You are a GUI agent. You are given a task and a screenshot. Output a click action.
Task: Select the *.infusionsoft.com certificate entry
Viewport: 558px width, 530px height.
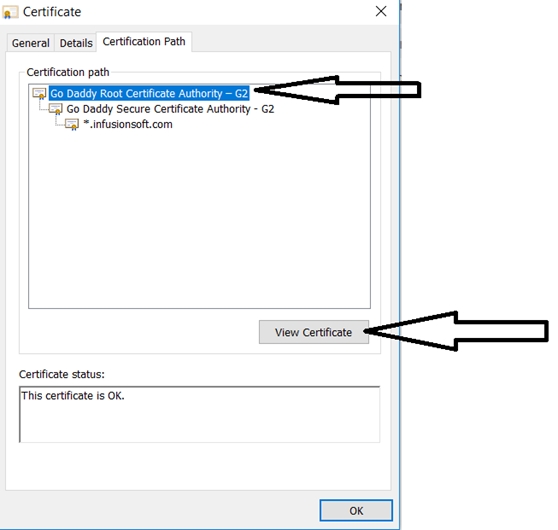coord(128,124)
